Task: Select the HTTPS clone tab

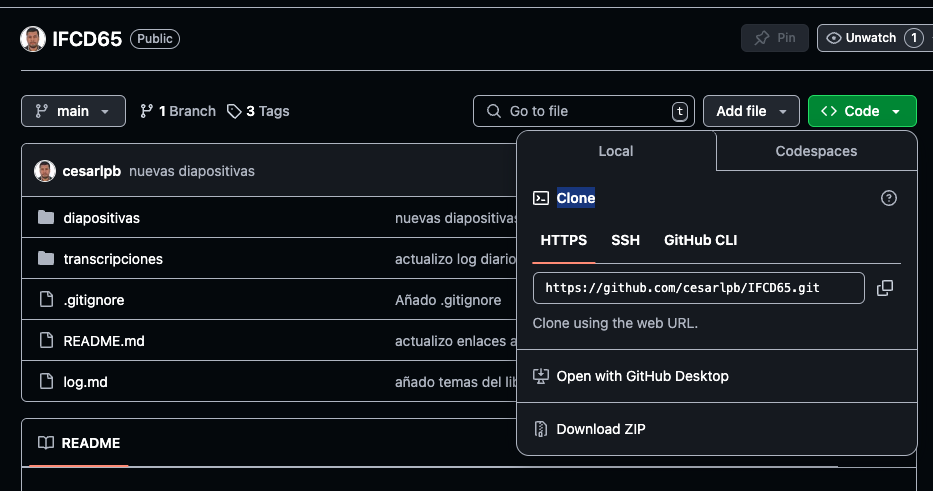Action: coord(563,240)
